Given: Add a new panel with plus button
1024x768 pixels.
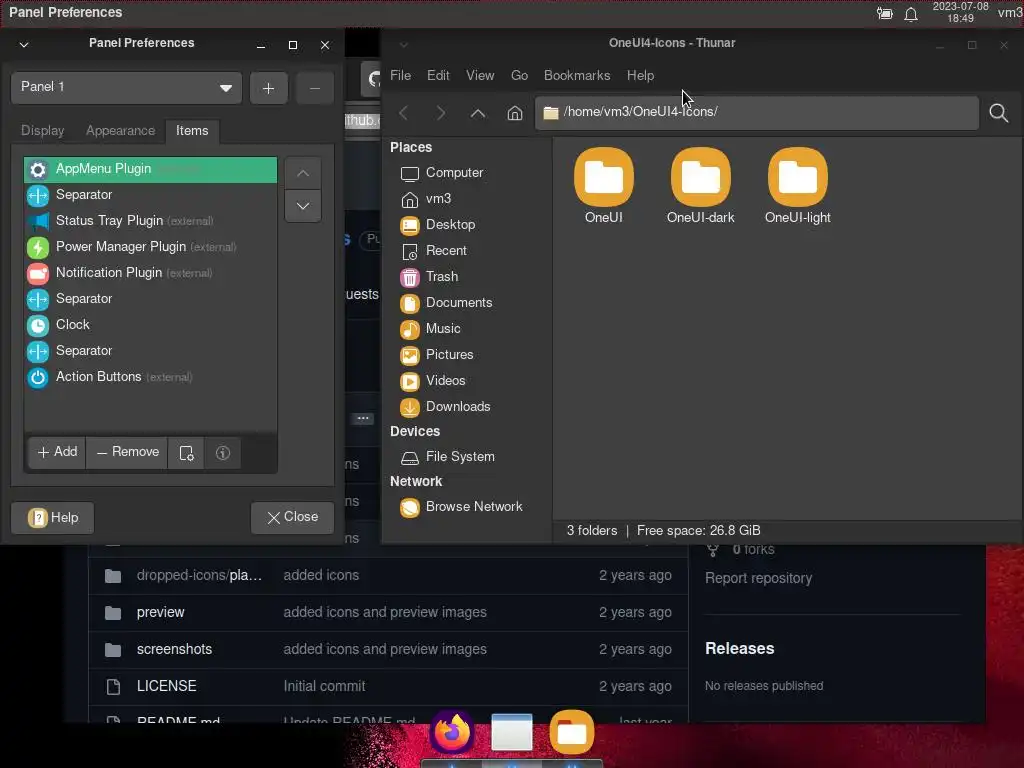Looking at the screenshot, I should (x=268, y=88).
